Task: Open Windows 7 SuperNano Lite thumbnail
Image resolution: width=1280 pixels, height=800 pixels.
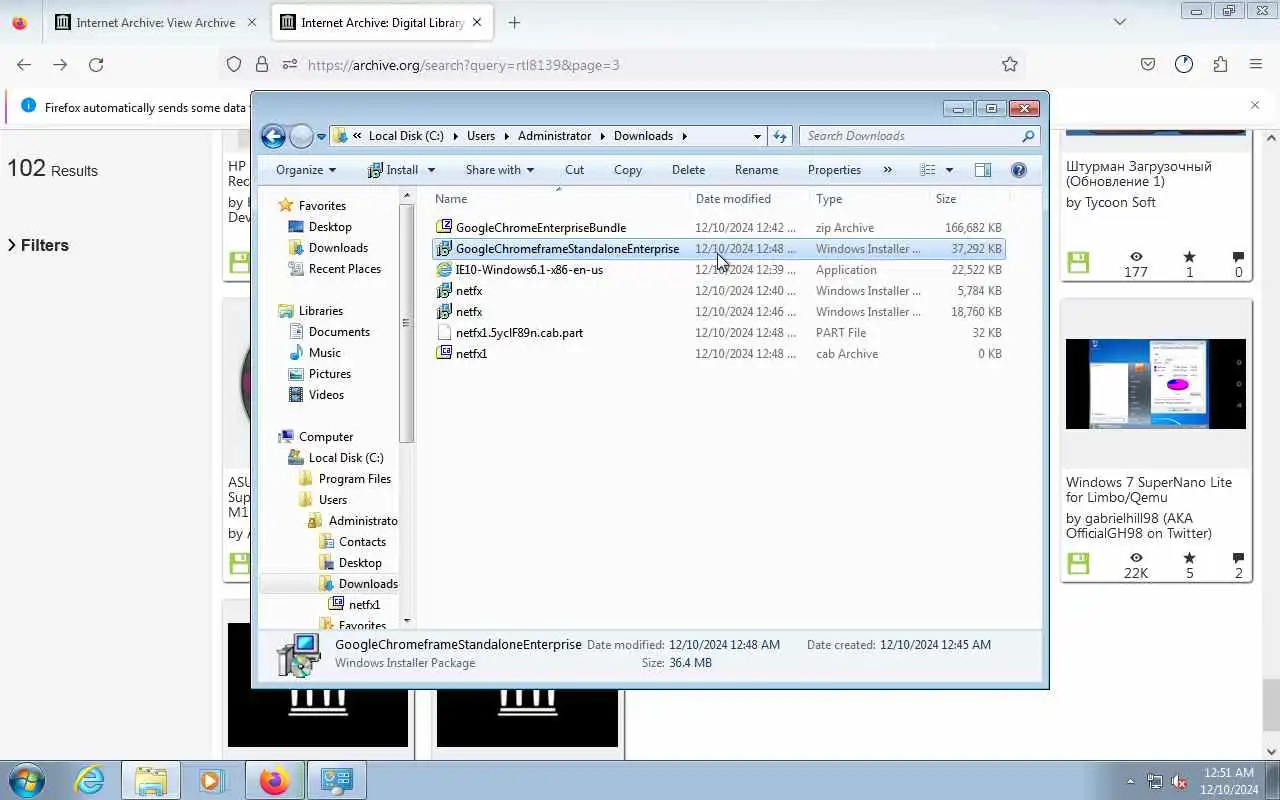Action: click(x=1155, y=384)
